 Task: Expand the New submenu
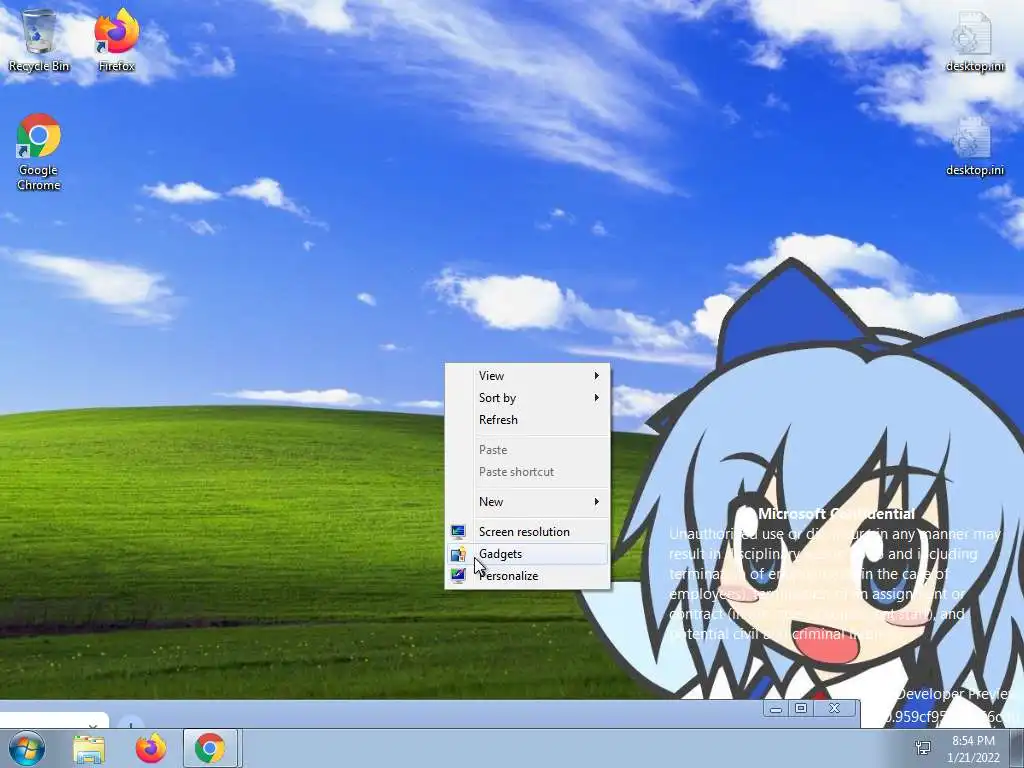[528, 502]
